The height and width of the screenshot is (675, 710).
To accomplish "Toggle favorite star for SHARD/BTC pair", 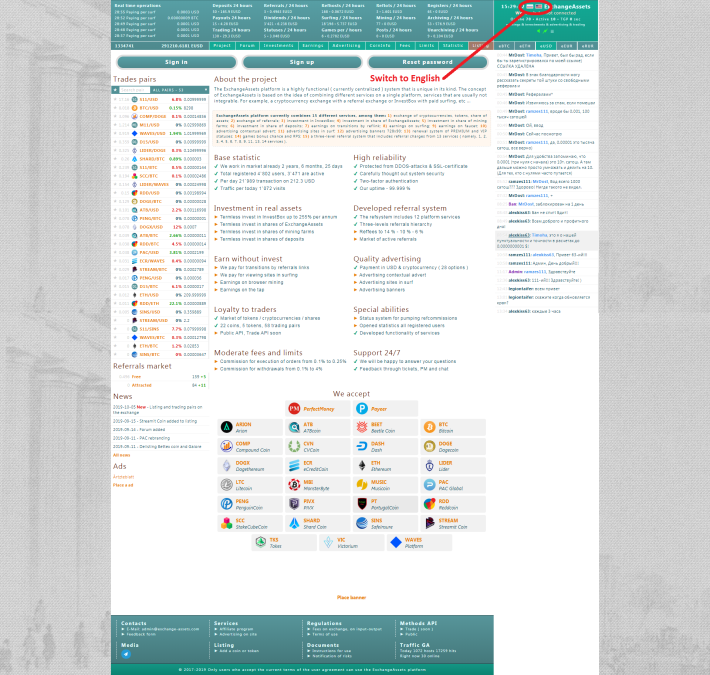I will tap(115, 159).
